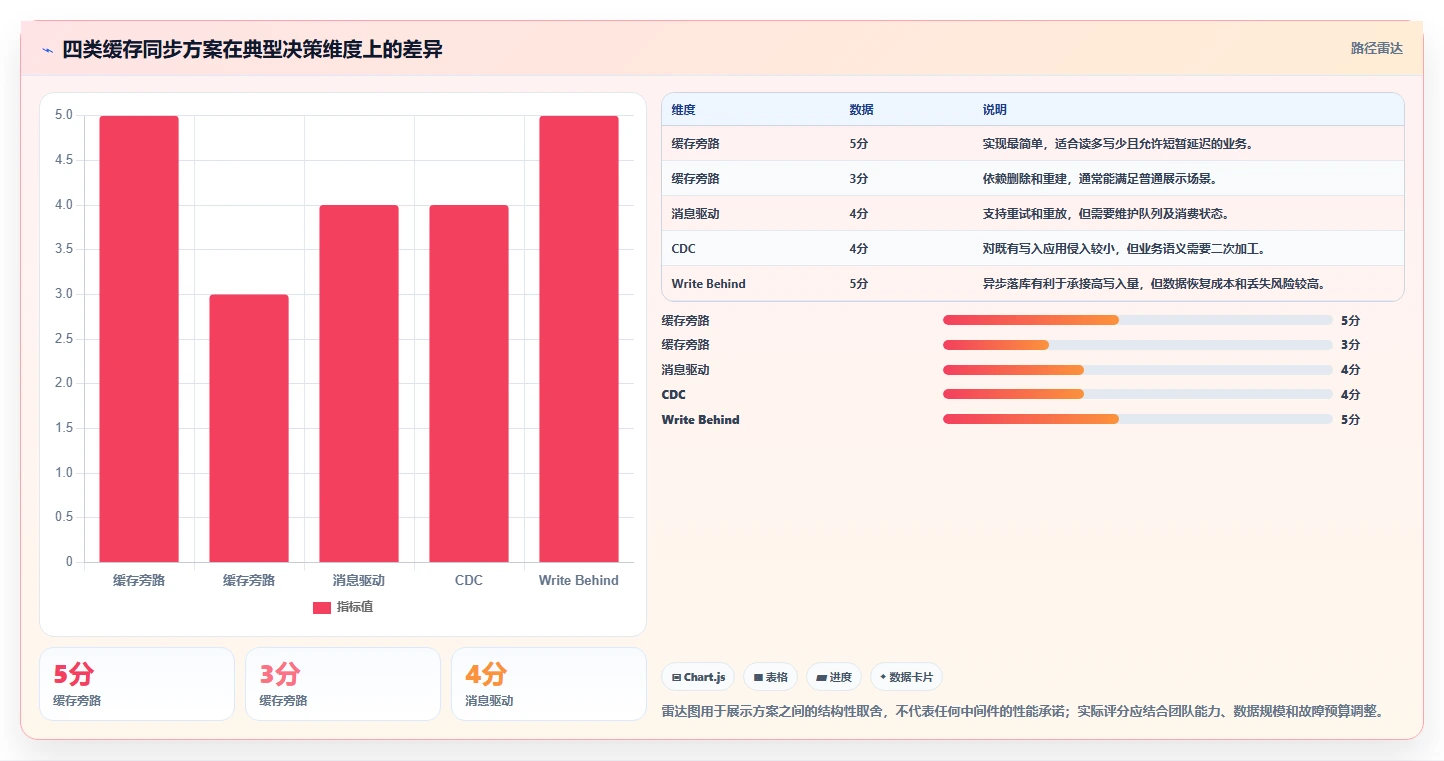
Task: Click the Write Behind progress bar
Action: (x=1138, y=419)
